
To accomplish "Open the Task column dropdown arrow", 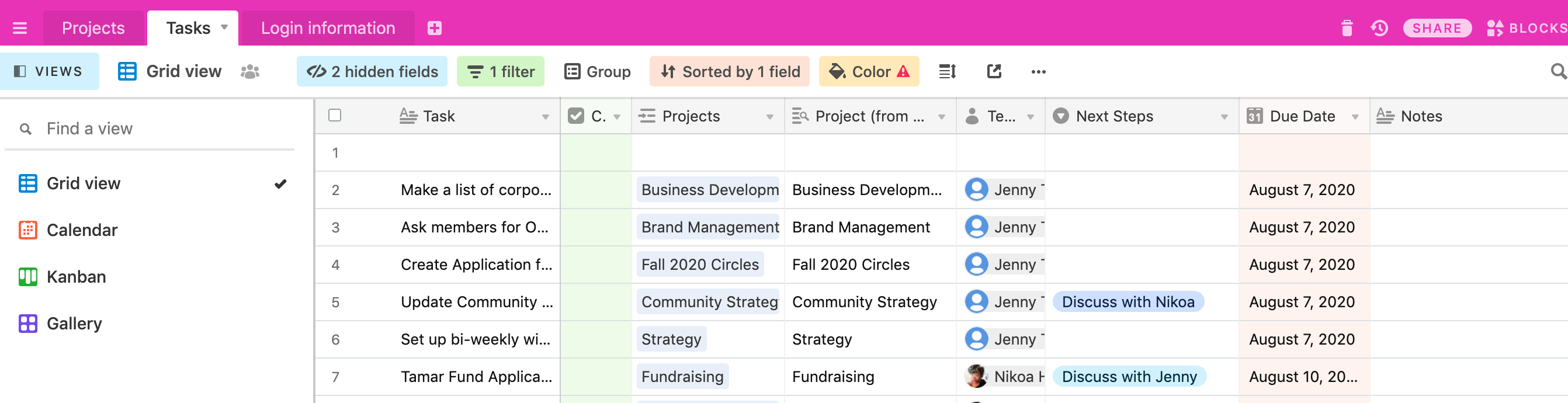I will 546,117.
